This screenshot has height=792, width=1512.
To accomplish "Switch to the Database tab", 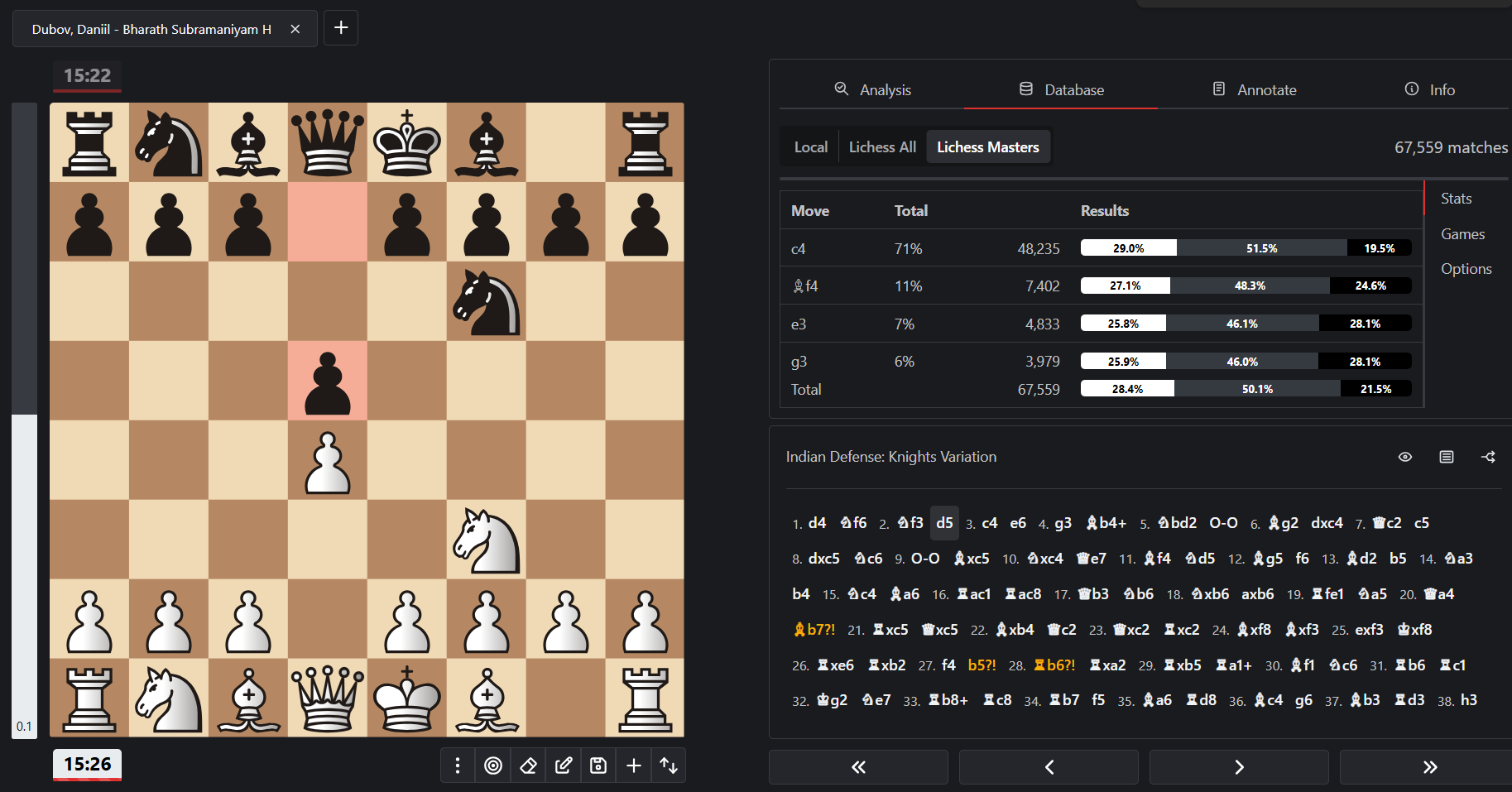I will [1061, 89].
